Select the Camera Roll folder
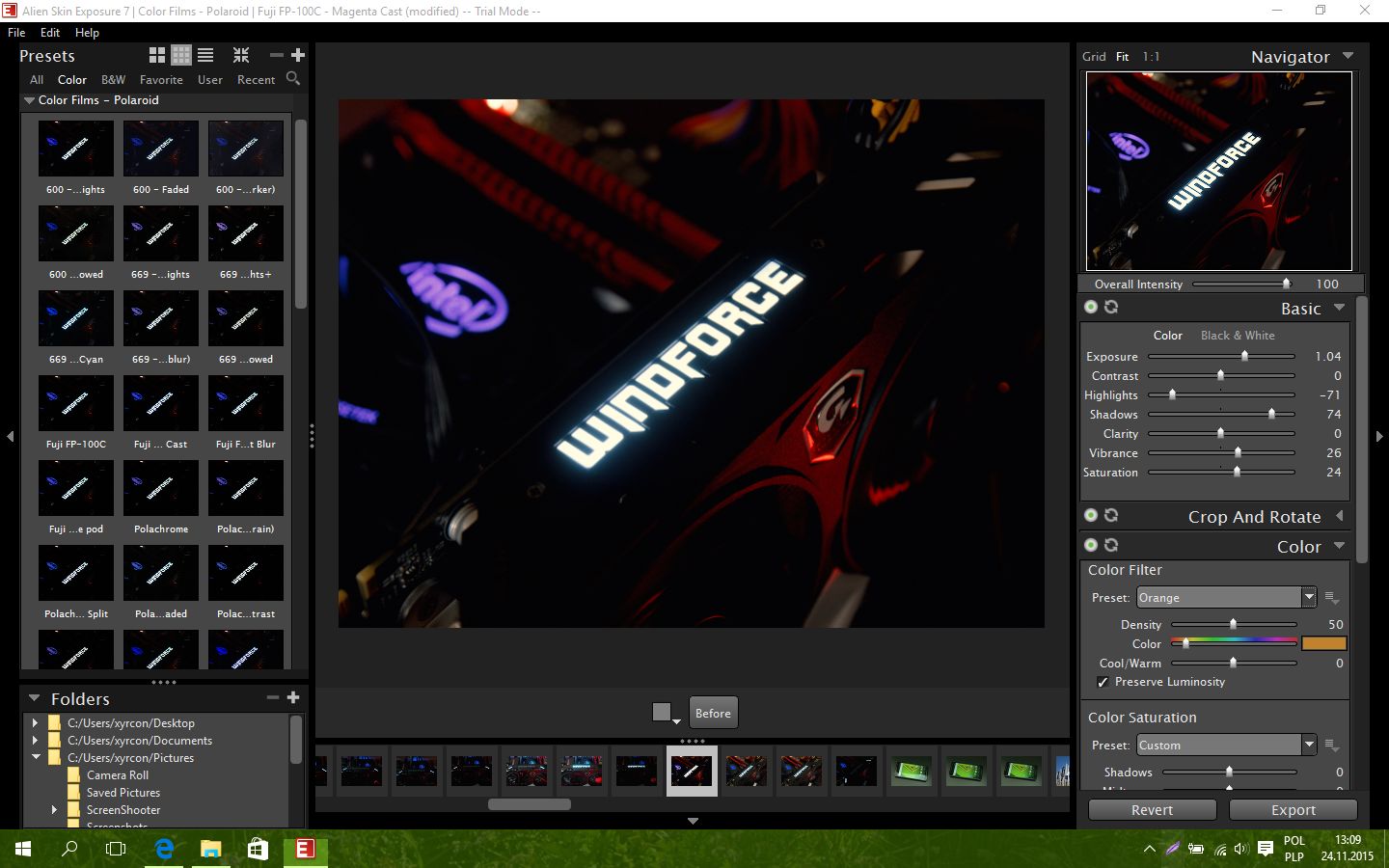The height and width of the screenshot is (868, 1389). pyautogui.click(x=117, y=775)
